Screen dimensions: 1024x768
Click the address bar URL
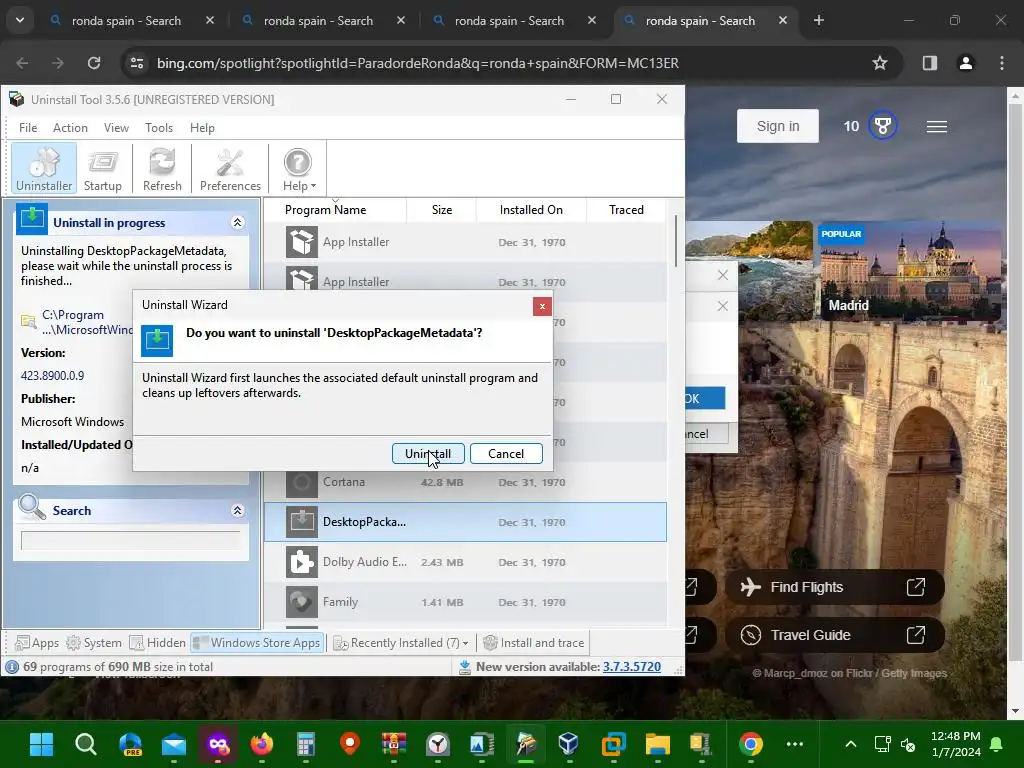click(418, 63)
